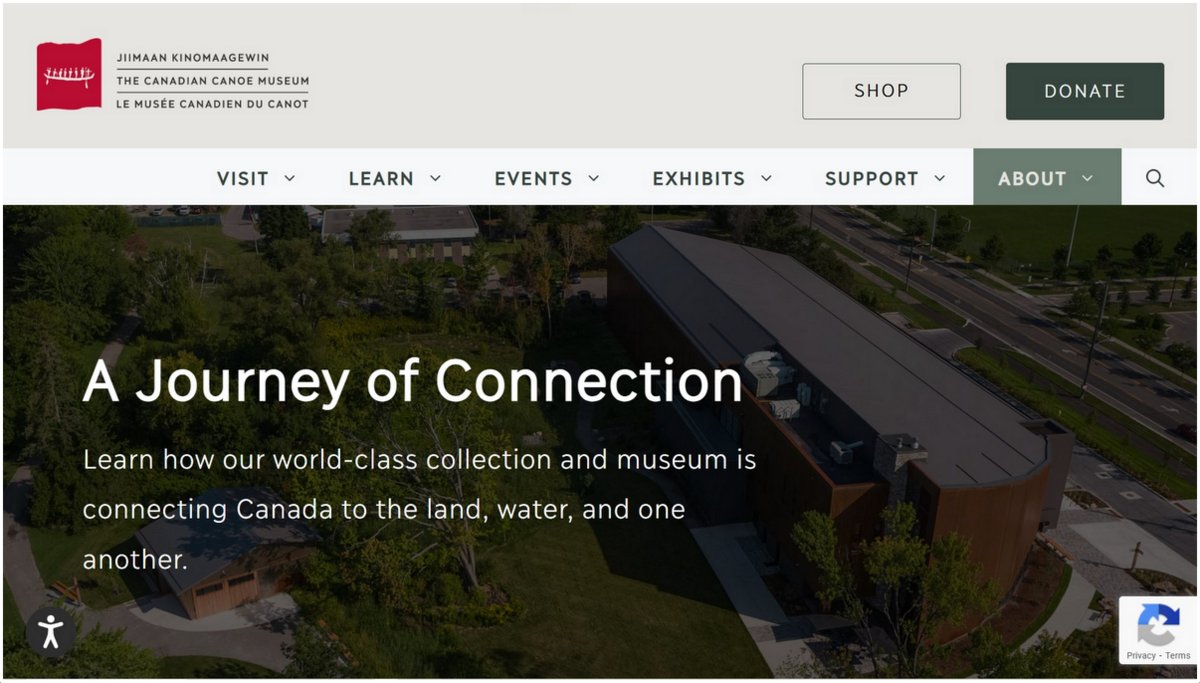Expand the Visit menu chevron
Viewport: 1200px width, 683px height.
coord(290,179)
